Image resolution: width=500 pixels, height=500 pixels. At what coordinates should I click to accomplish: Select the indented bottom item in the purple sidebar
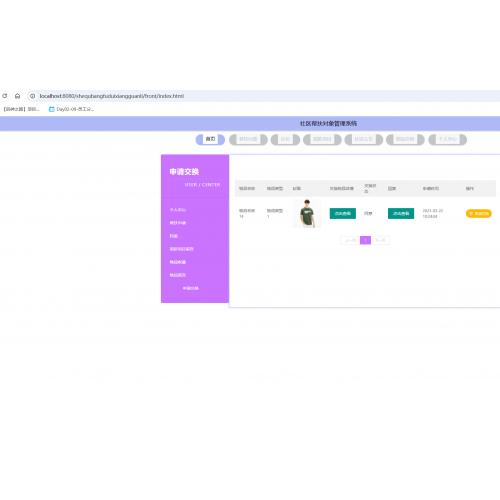click(191, 288)
